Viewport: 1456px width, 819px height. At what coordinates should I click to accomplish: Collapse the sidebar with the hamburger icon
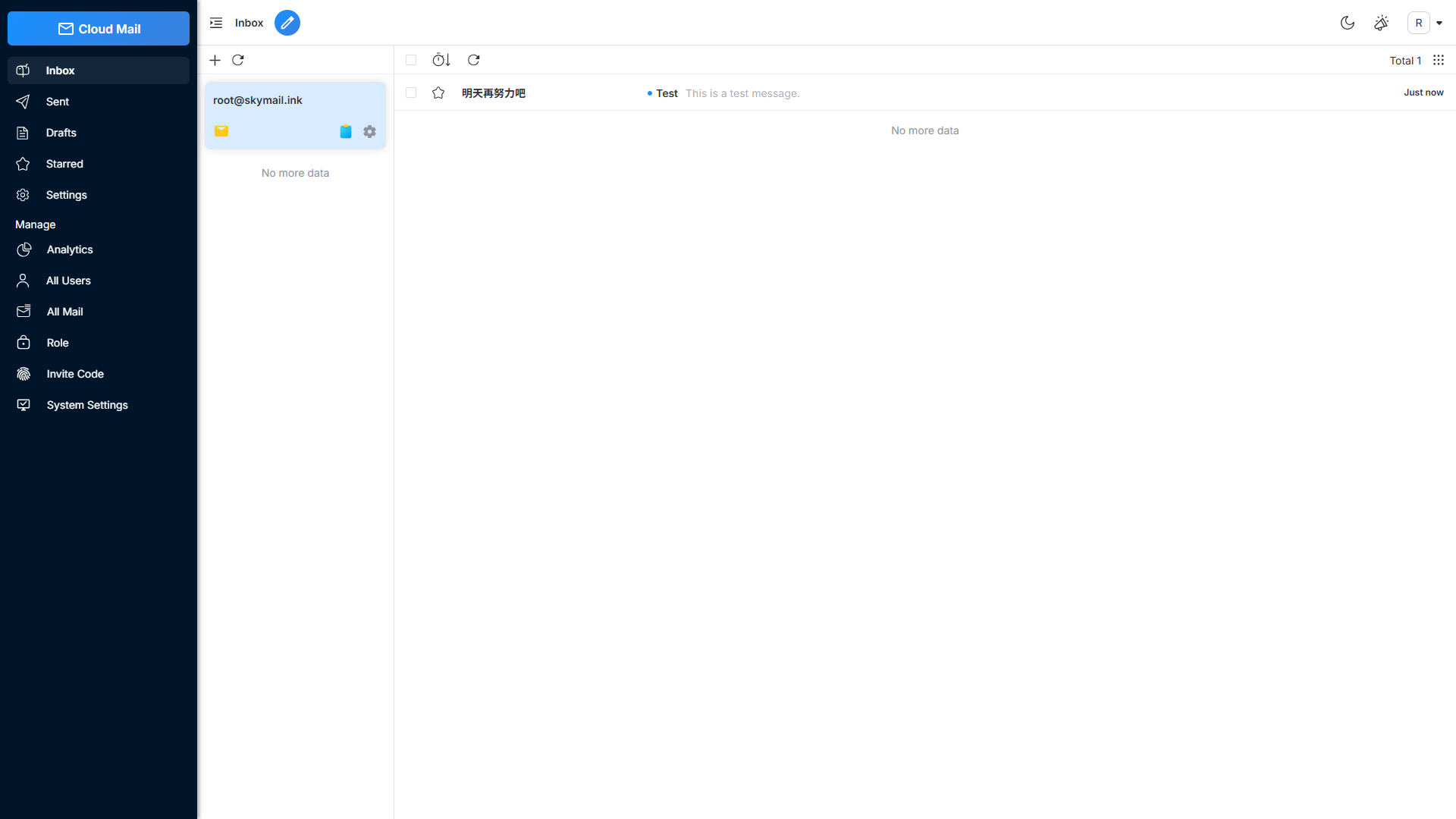[x=215, y=23]
